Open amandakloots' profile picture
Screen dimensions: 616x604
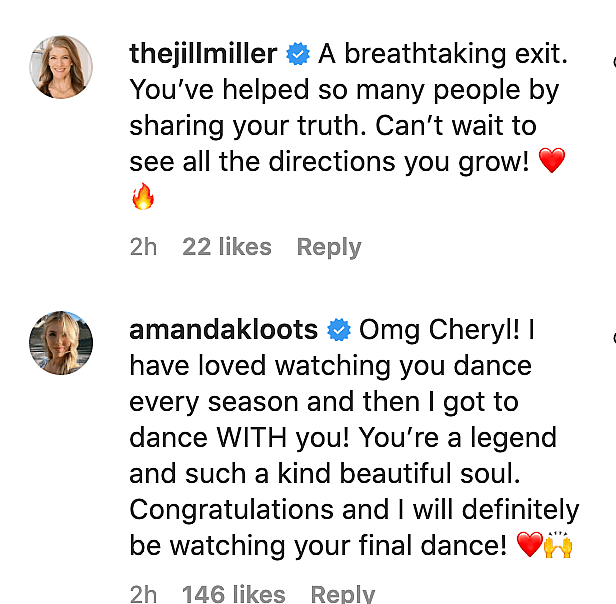[x=61, y=342]
